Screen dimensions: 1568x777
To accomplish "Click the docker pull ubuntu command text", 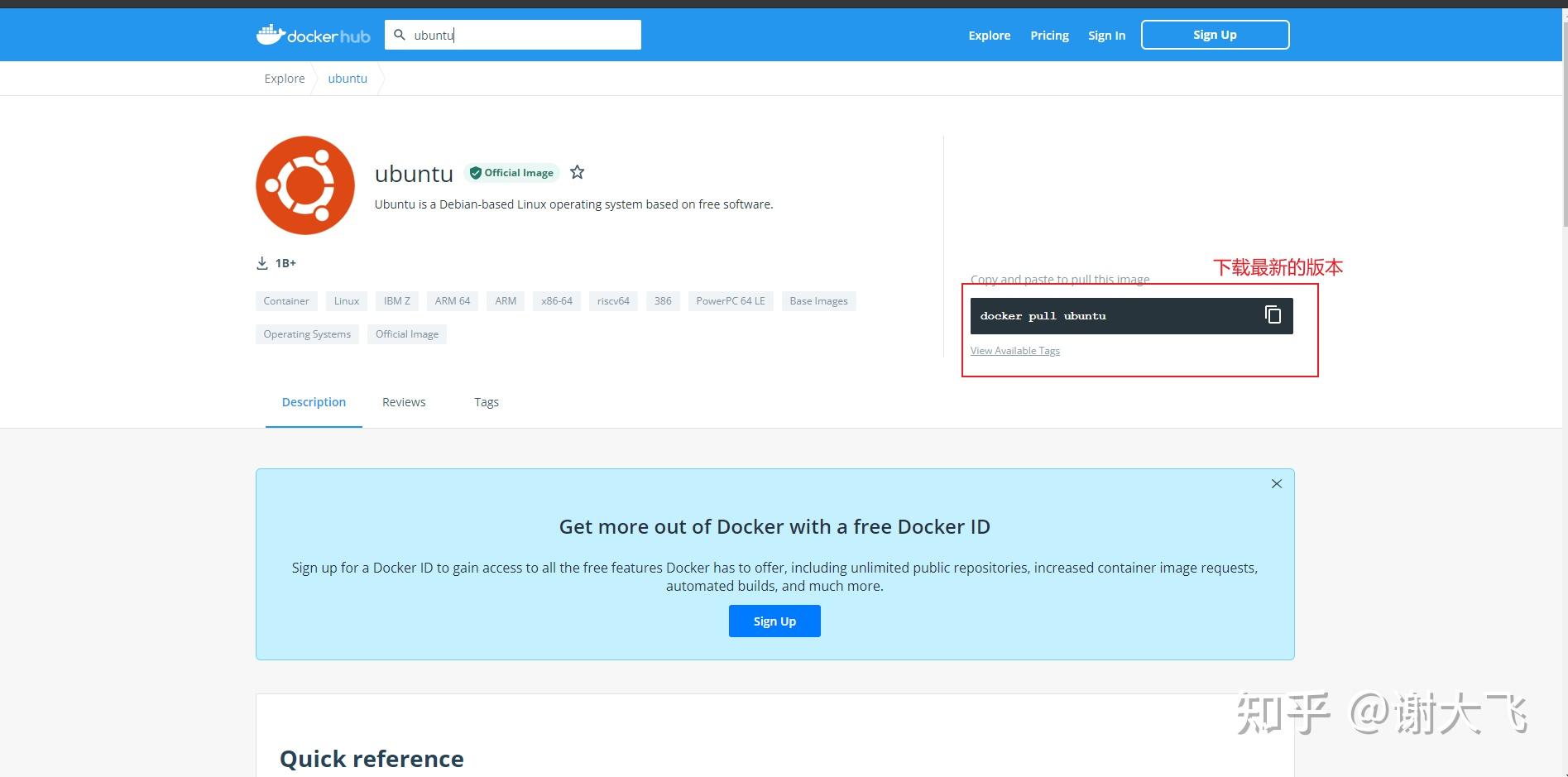I will click(1043, 316).
